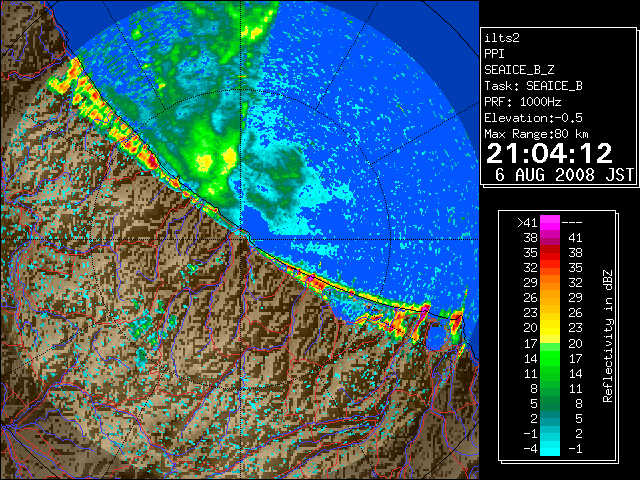This screenshot has height=480, width=640.
Task: Click the 21:04:12 timestamp
Action: (549, 153)
